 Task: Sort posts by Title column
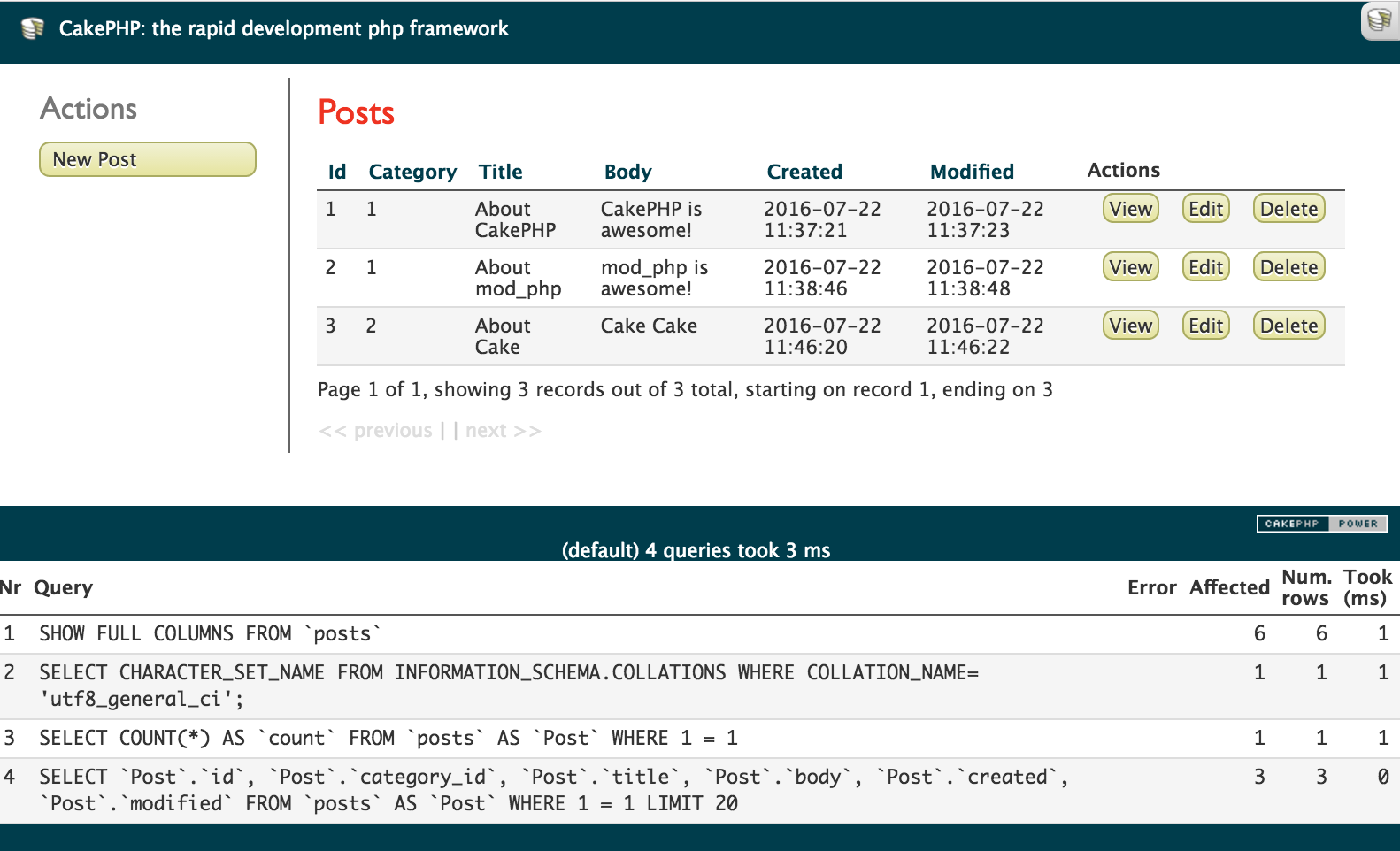(x=501, y=172)
